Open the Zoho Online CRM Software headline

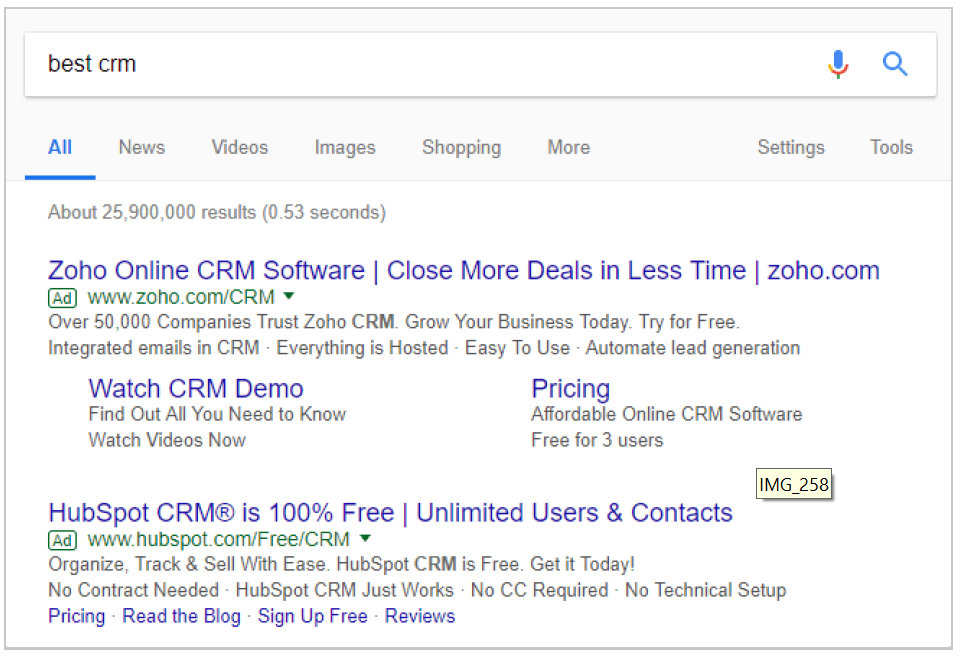tap(464, 271)
